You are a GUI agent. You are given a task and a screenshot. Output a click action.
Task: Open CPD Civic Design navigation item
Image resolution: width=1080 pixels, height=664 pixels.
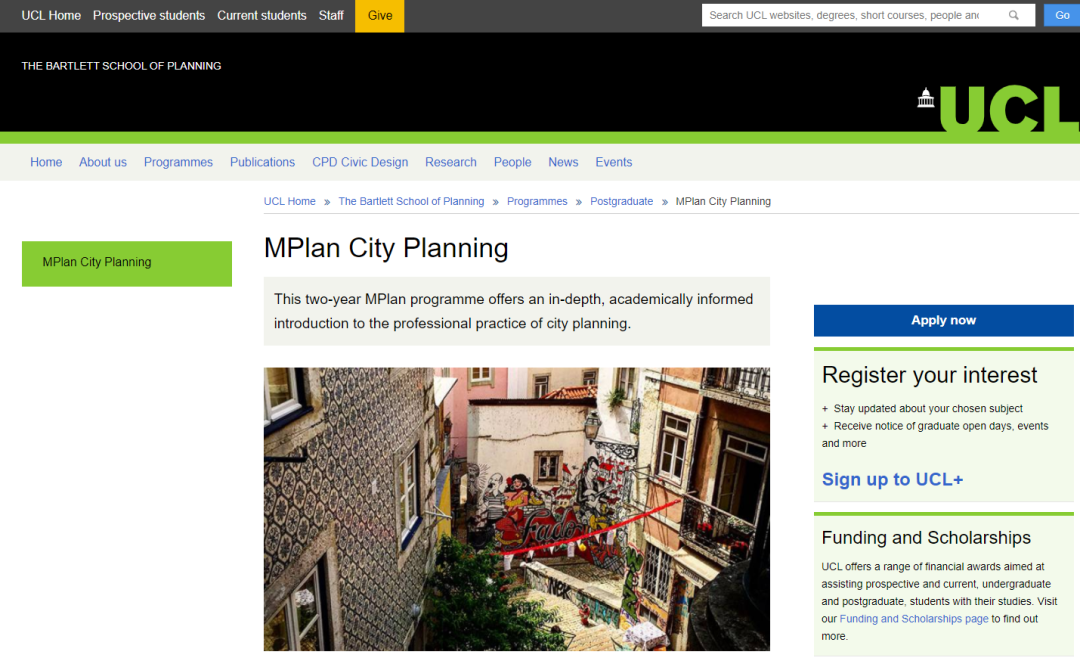click(360, 162)
